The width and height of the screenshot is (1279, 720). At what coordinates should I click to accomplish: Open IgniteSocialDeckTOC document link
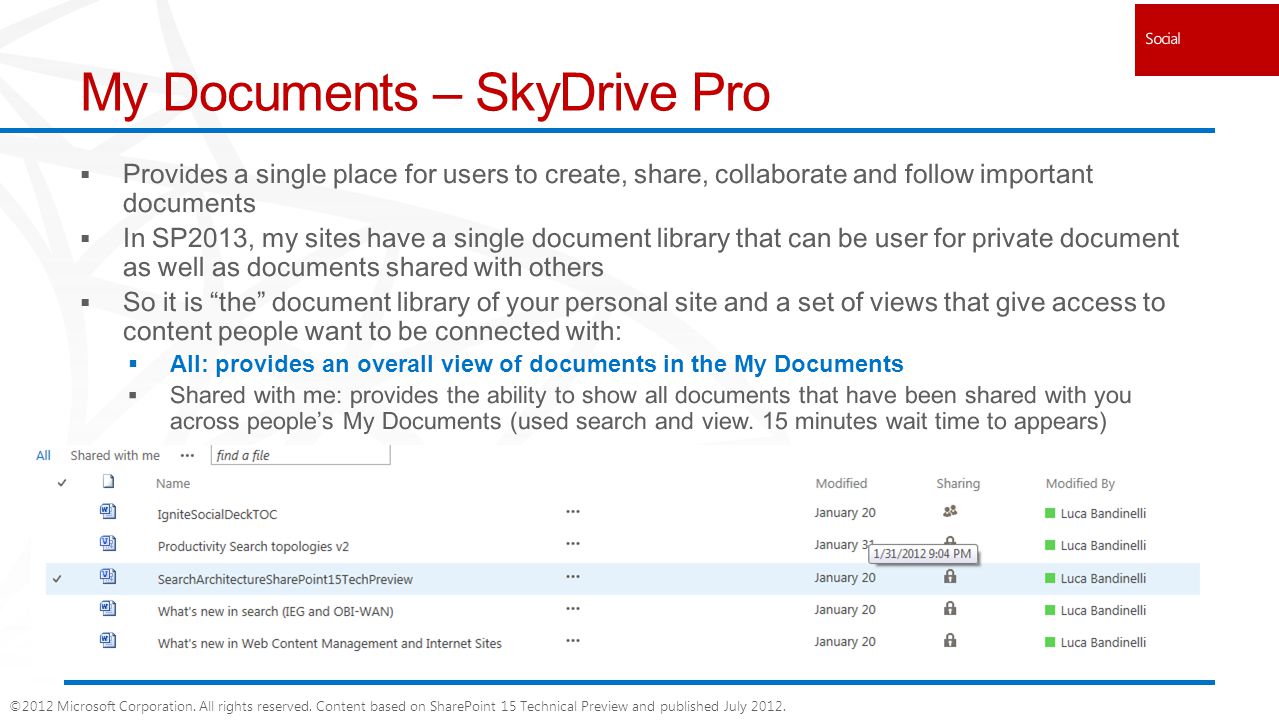coord(217,514)
